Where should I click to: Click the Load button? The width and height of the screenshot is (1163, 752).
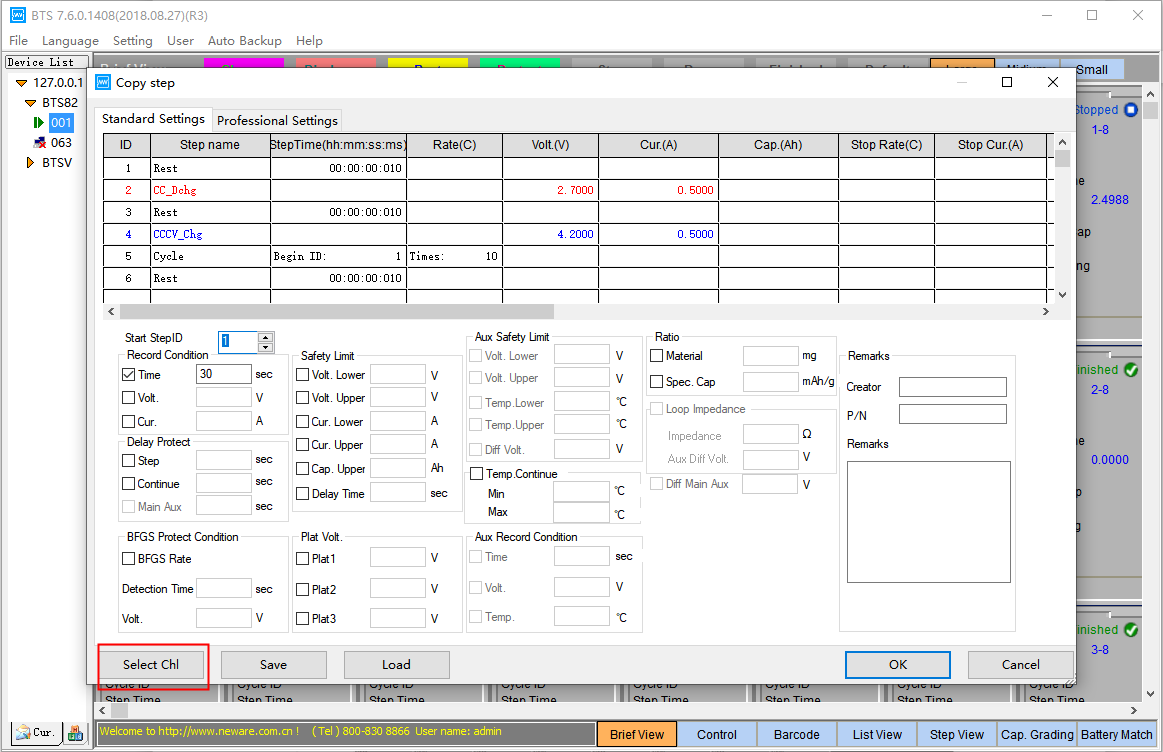coord(397,664)
